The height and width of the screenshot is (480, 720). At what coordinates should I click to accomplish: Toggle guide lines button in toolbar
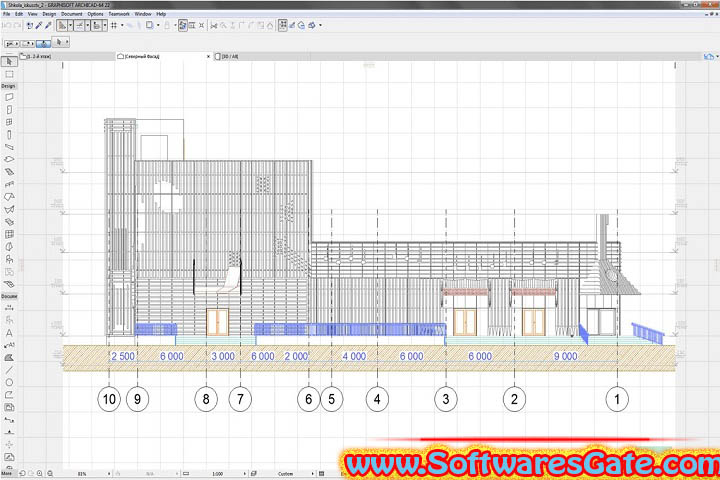pos(62,26)
